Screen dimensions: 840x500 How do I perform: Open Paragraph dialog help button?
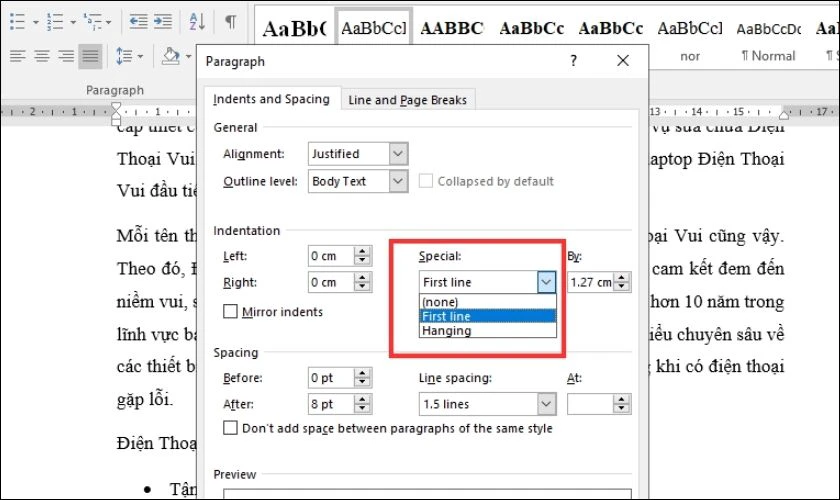[573, 61]
